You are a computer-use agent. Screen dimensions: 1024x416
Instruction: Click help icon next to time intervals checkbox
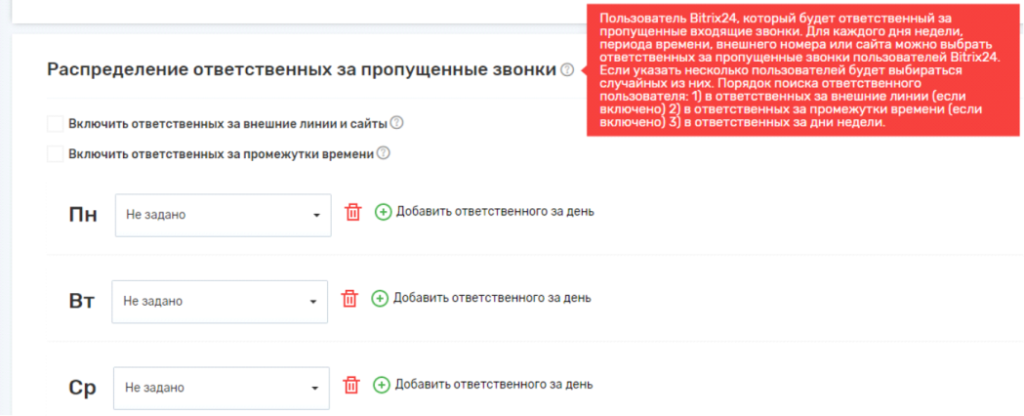tap(383, 154)
